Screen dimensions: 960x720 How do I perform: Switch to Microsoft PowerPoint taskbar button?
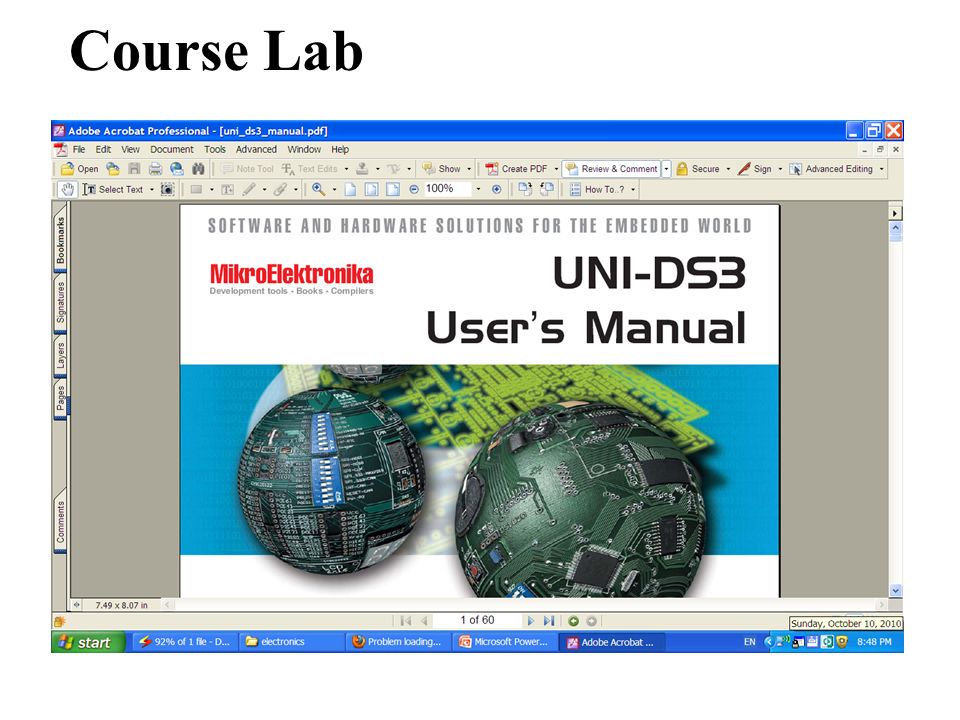pyautogui.click(x=504, y=642)
